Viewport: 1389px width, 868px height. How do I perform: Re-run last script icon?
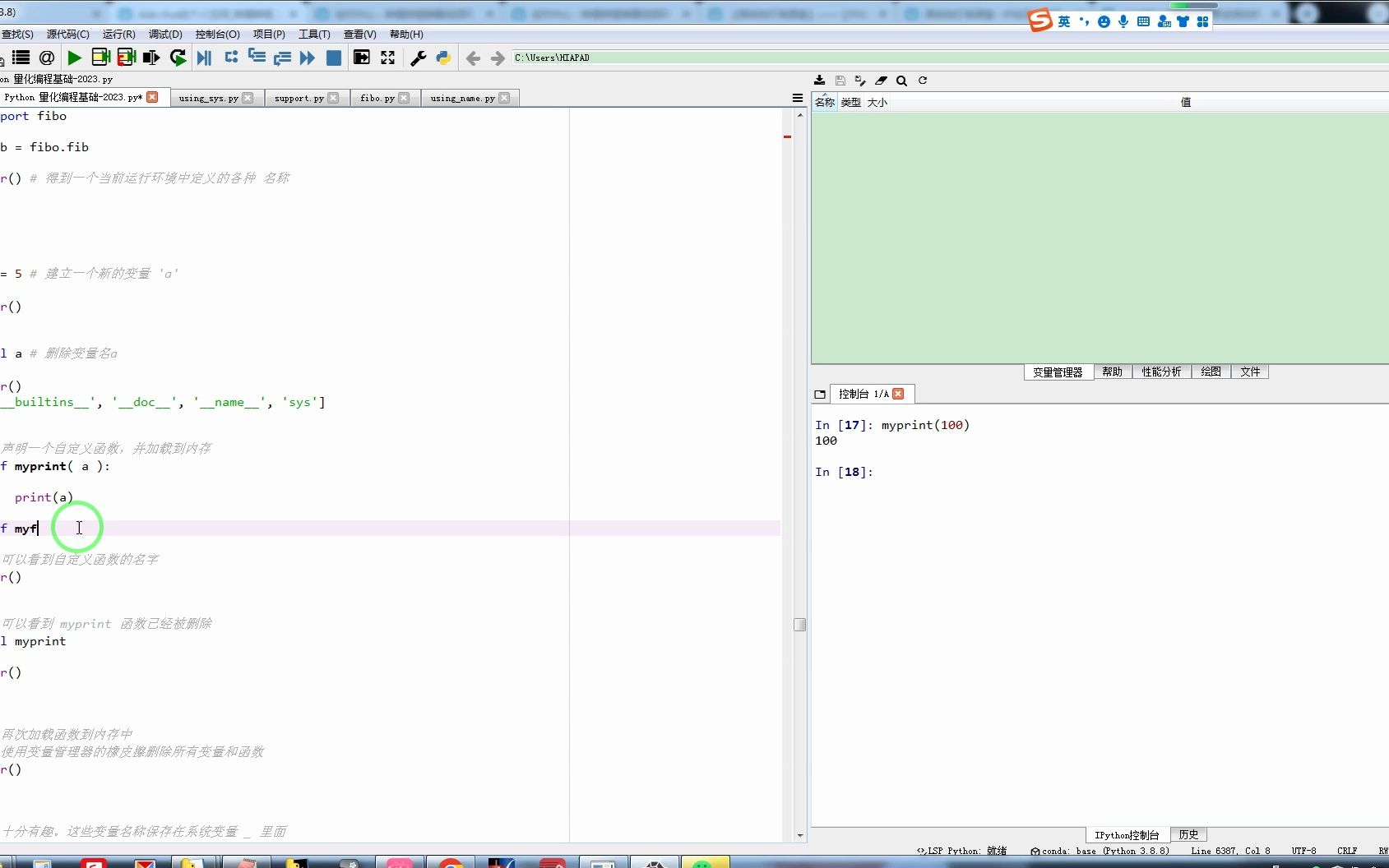point(178,58)
